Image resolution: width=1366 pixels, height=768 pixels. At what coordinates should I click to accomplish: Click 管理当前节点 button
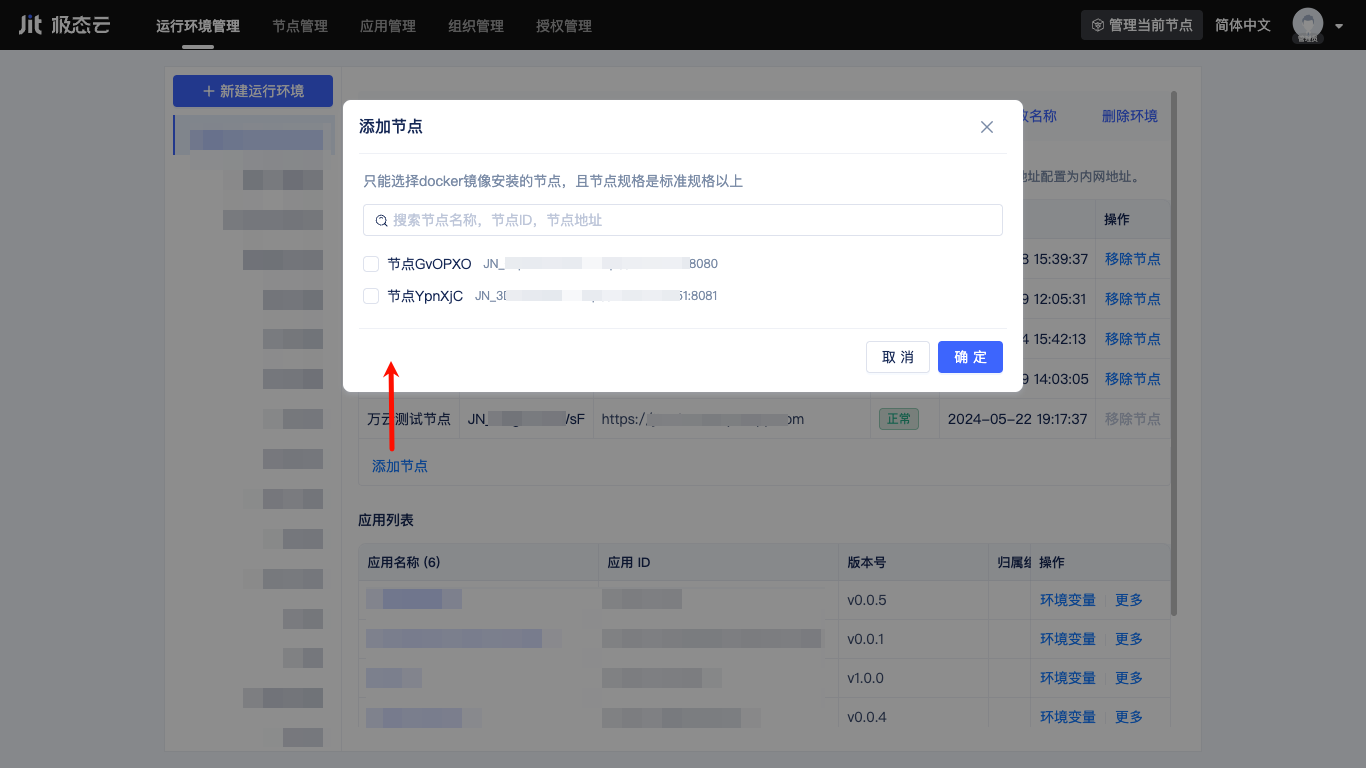tap(1142, 25)
